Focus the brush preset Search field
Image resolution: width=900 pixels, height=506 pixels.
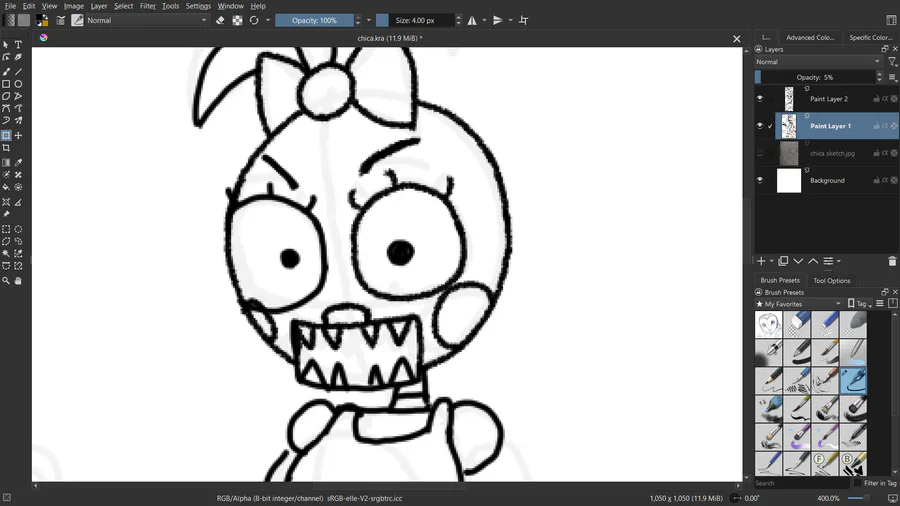tap(802, 483)
